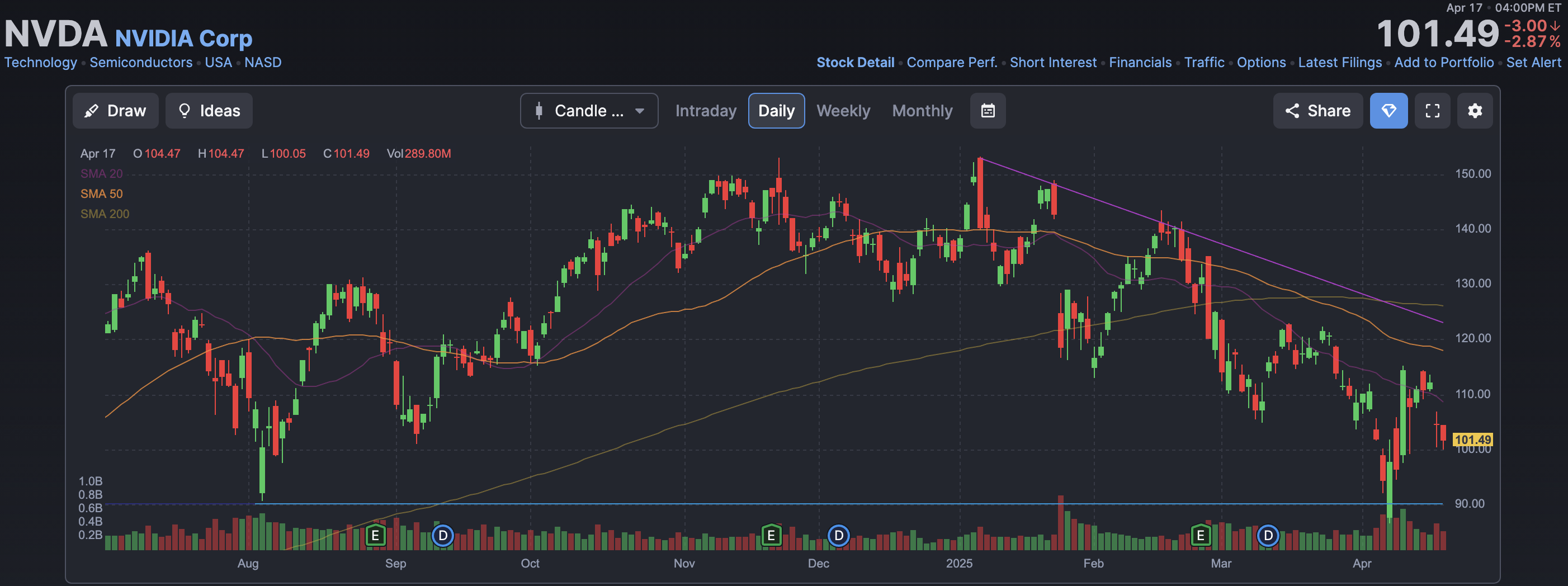
Task: Open the USA country link
Action: (218, 62)
